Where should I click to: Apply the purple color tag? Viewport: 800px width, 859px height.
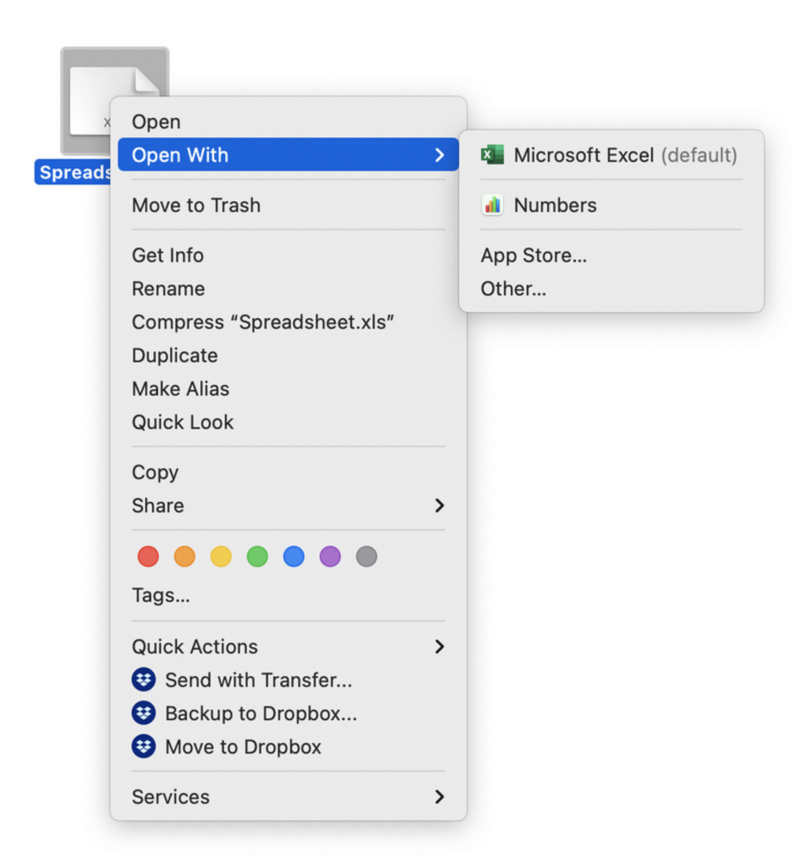pyautogui.click(x=330, y=557)
